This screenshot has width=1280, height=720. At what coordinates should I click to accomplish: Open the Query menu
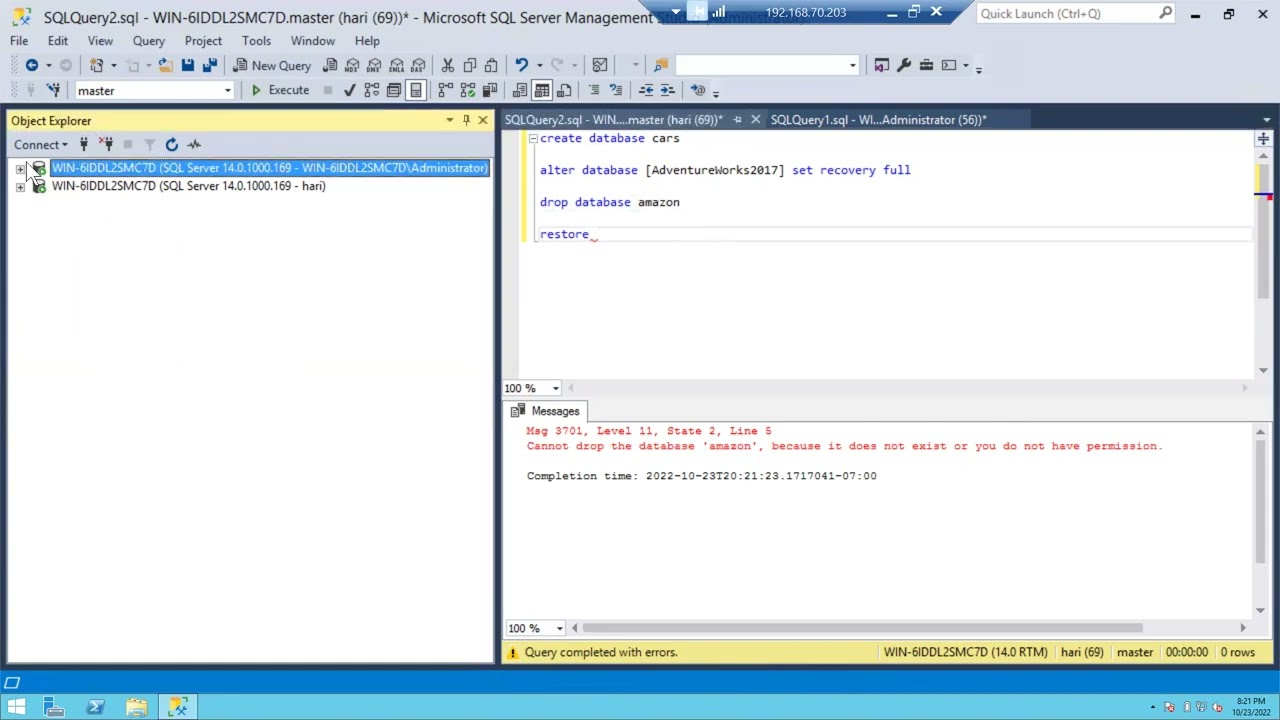(x=149, y=41)
